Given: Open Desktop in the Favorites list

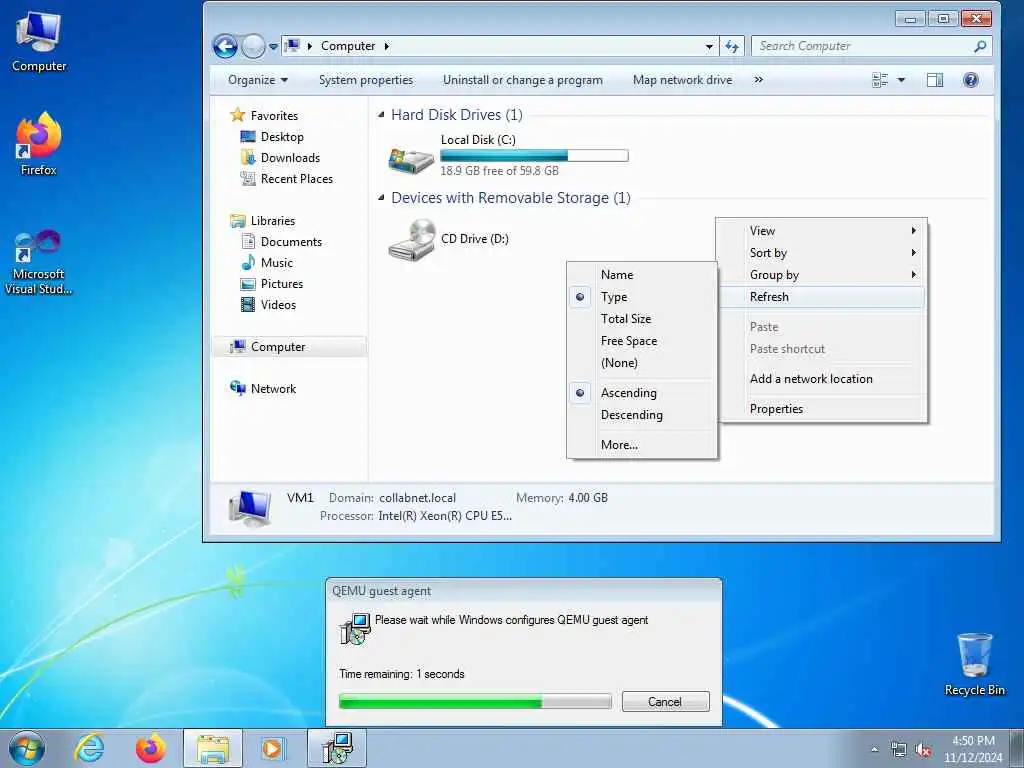Looking at the screenshot, I should pos(281,136).
